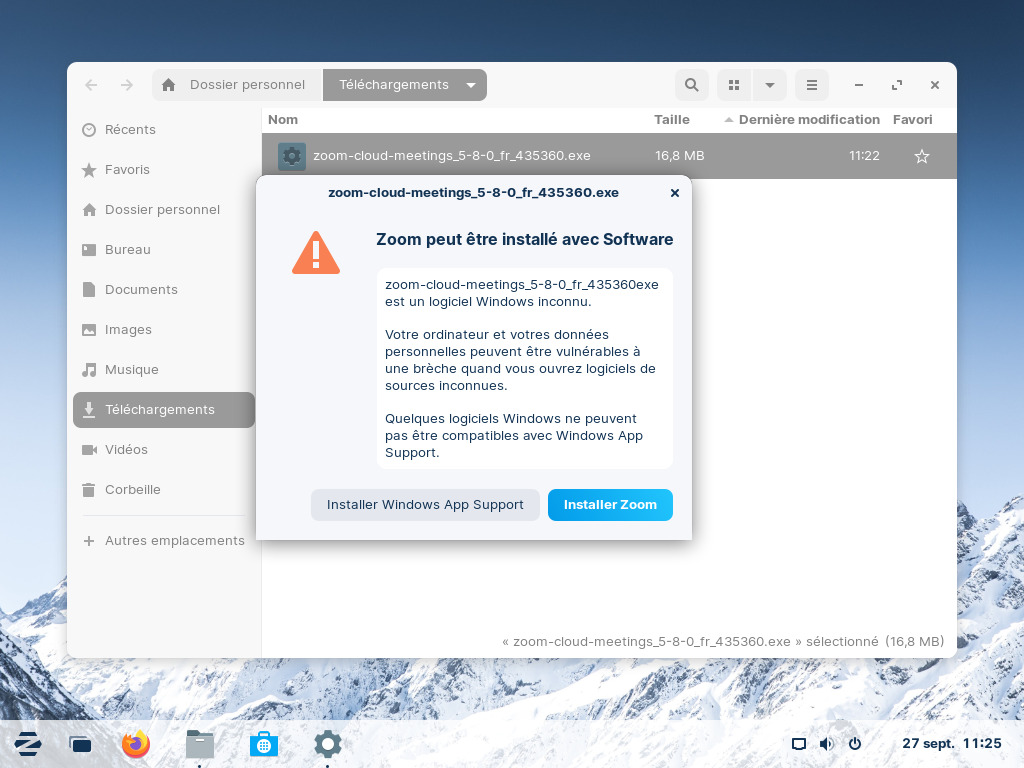Click the search magnifier icon
The image size is (1024, 768).
[692, 85]
